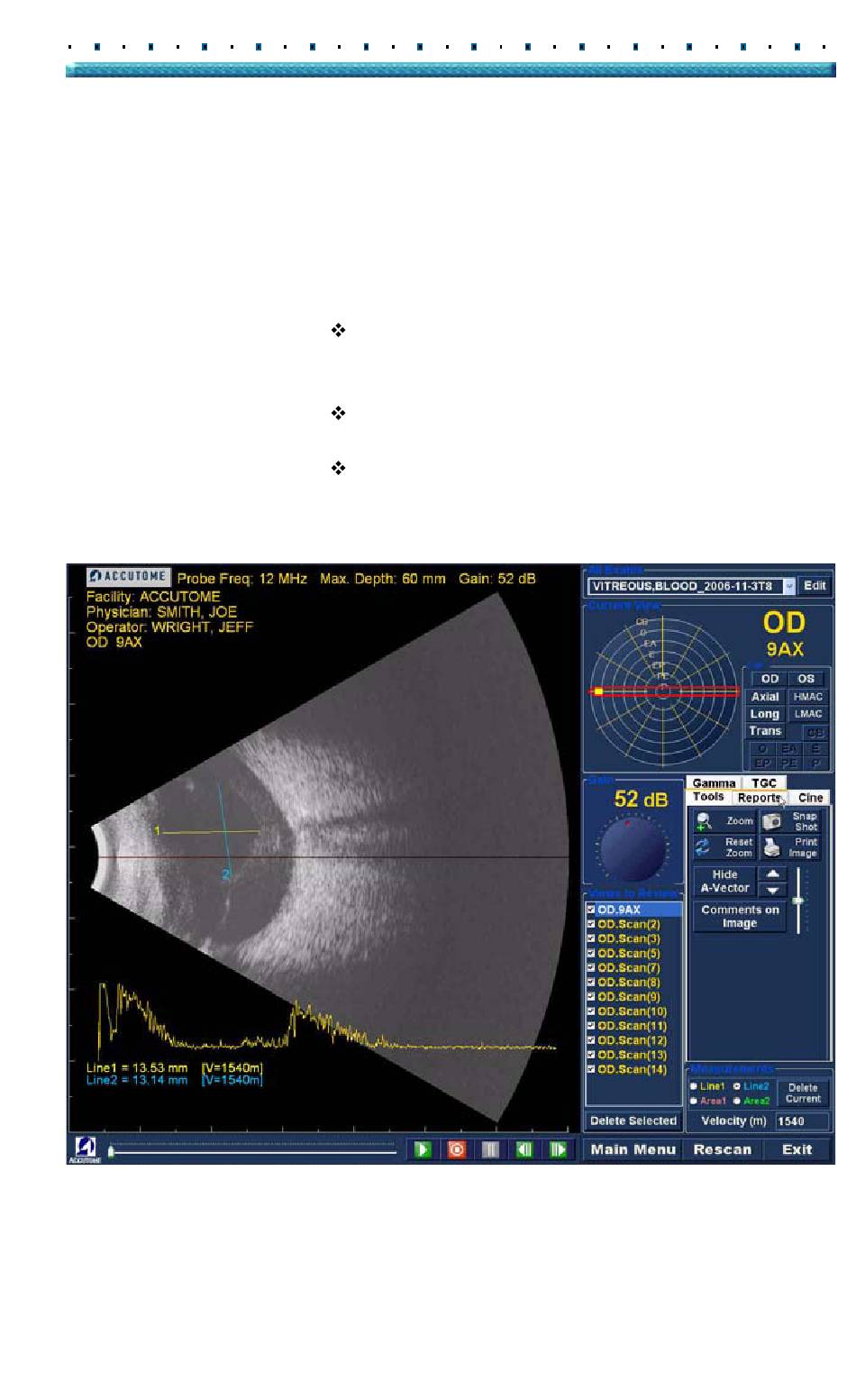Select OD.Scan(13) in views list

tap(633, 1055)
